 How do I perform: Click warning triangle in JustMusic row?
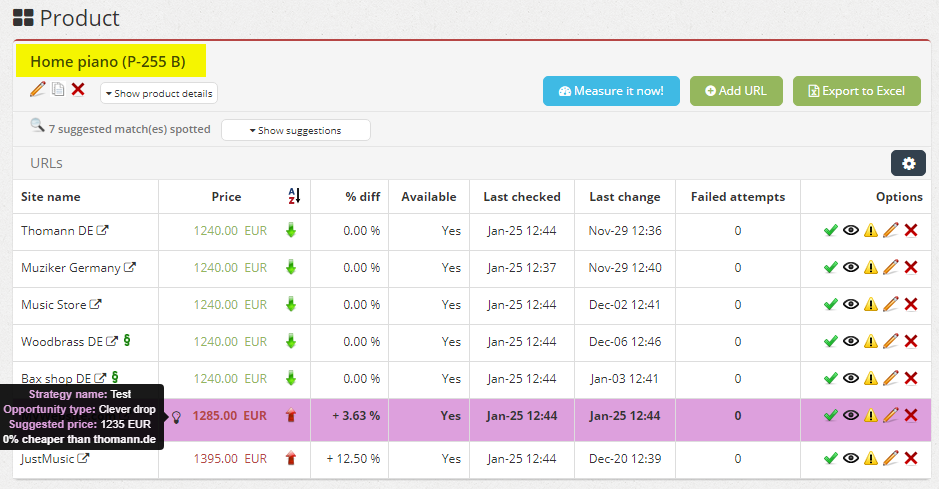[x=871, y=459]
